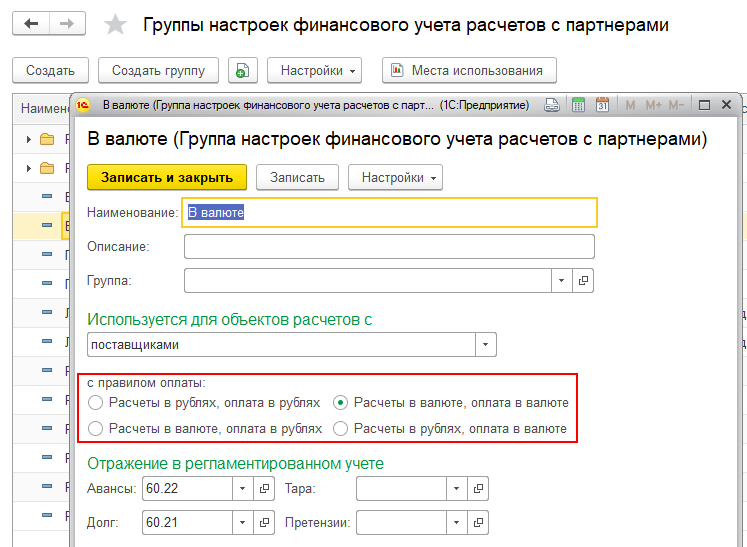The width and height of the screenshot is (747, 547).
Task: Open the calculator from dialog title bar
Action: (578, 104)
